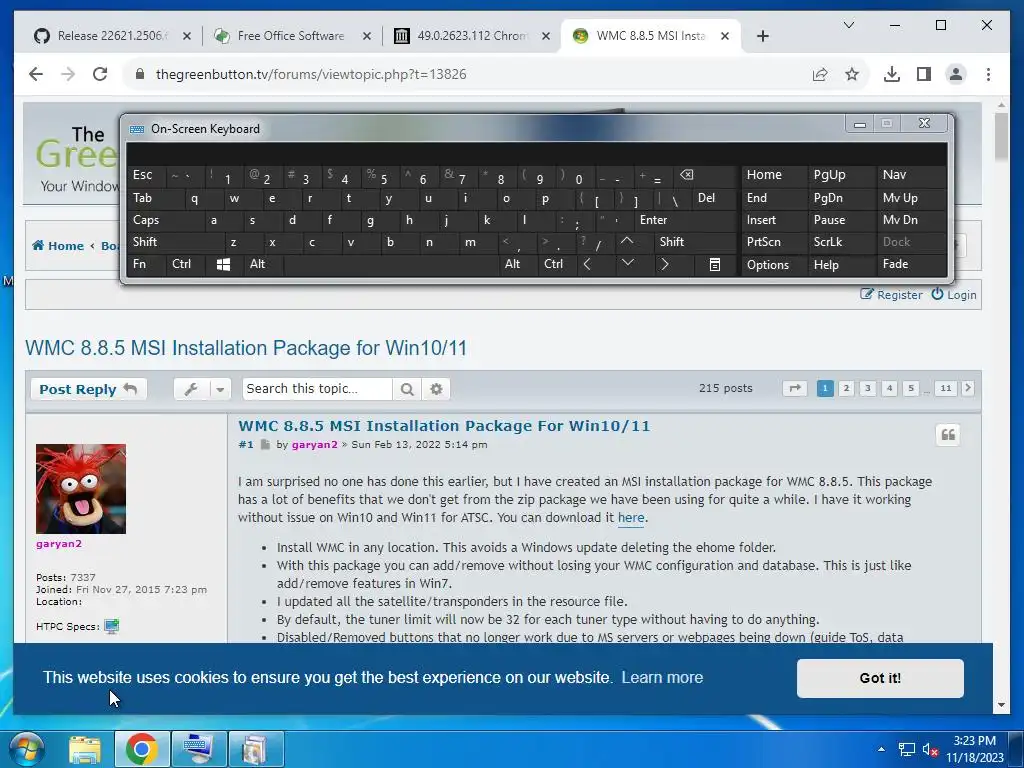The height and width of the screenshot is (768, 1024).
Task: Open the HTPC Specs monitor icon
Action: (112, 626)
